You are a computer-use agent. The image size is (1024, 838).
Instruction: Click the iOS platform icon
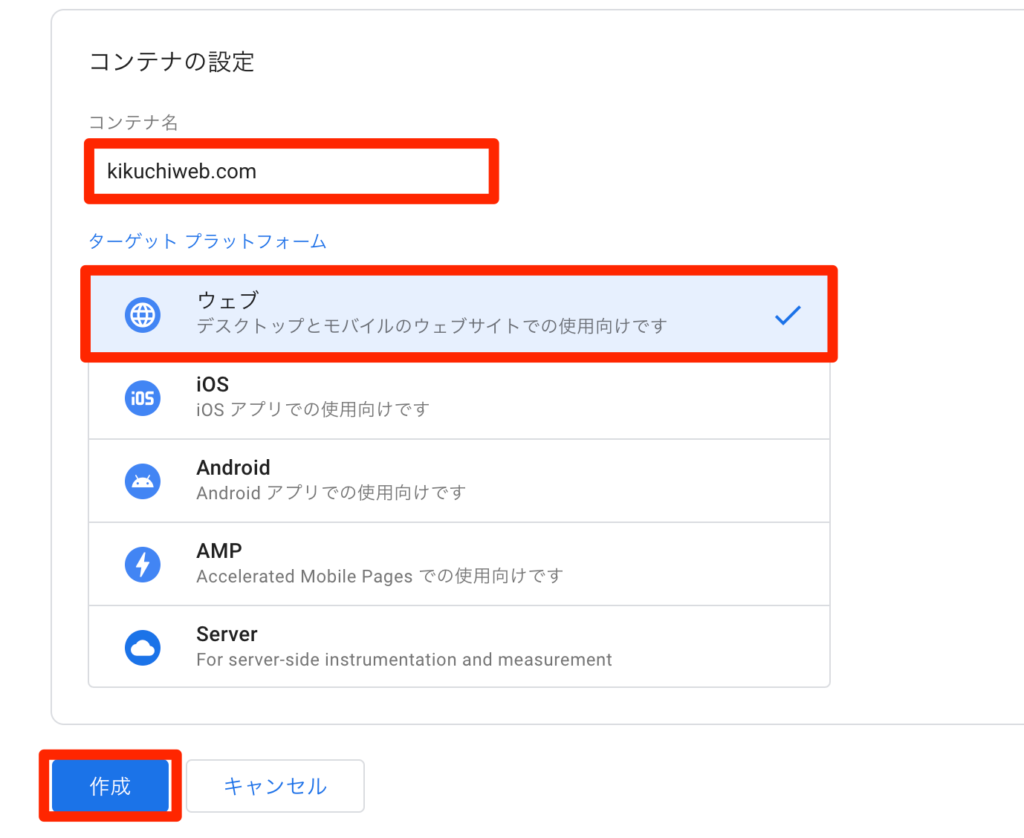point(142,398)
